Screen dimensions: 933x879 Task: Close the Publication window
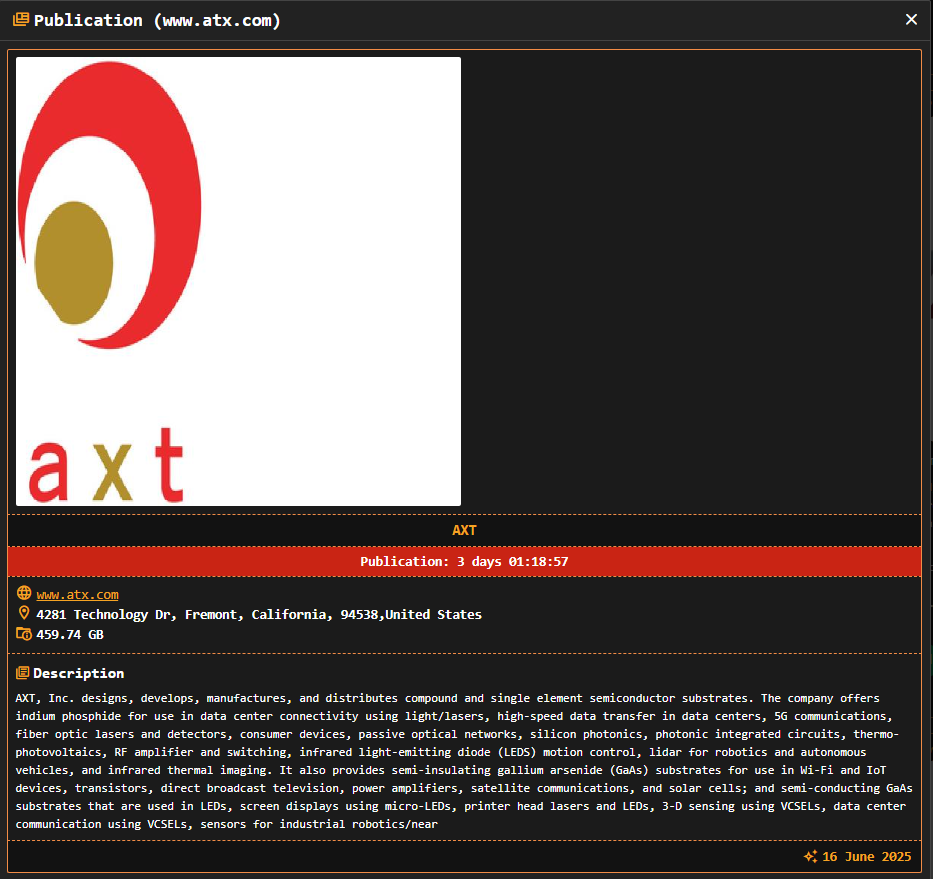[x=911, y=18]
